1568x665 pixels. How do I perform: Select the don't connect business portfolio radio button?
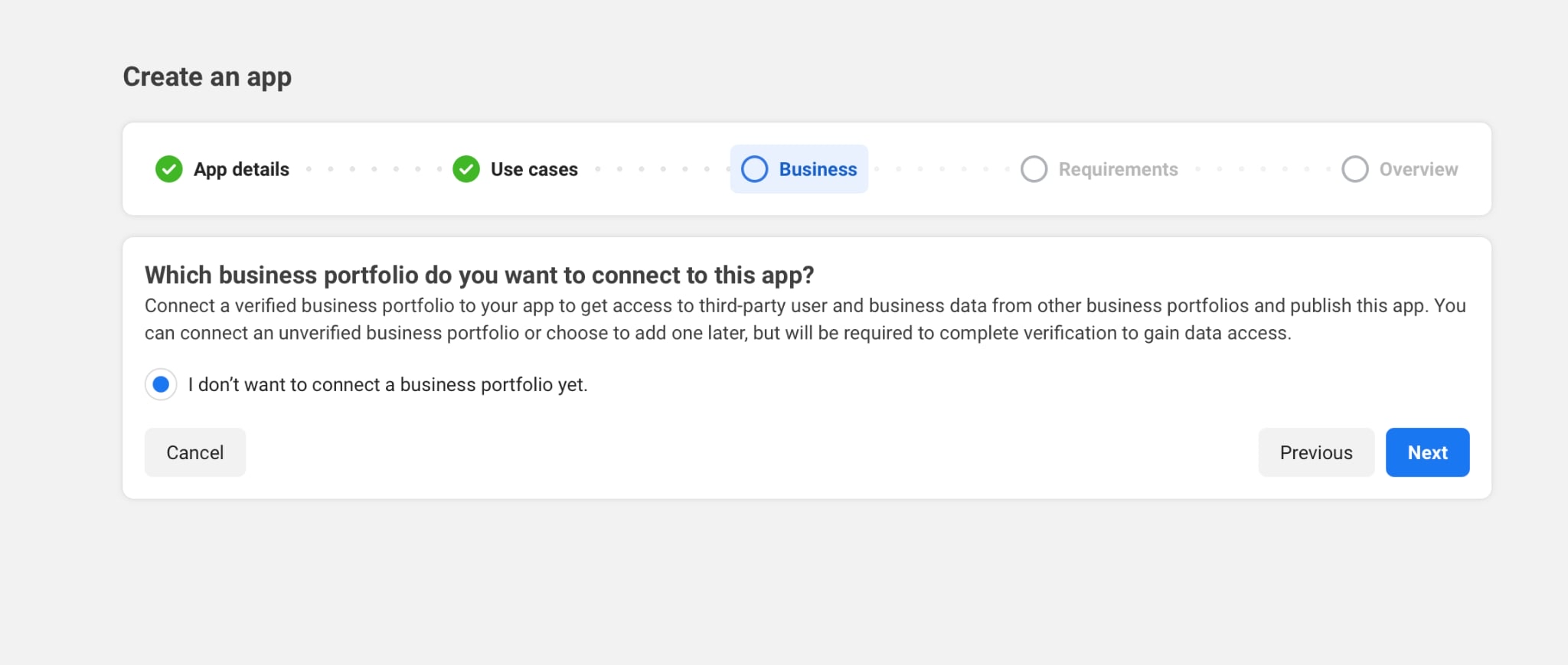point(161,384)
